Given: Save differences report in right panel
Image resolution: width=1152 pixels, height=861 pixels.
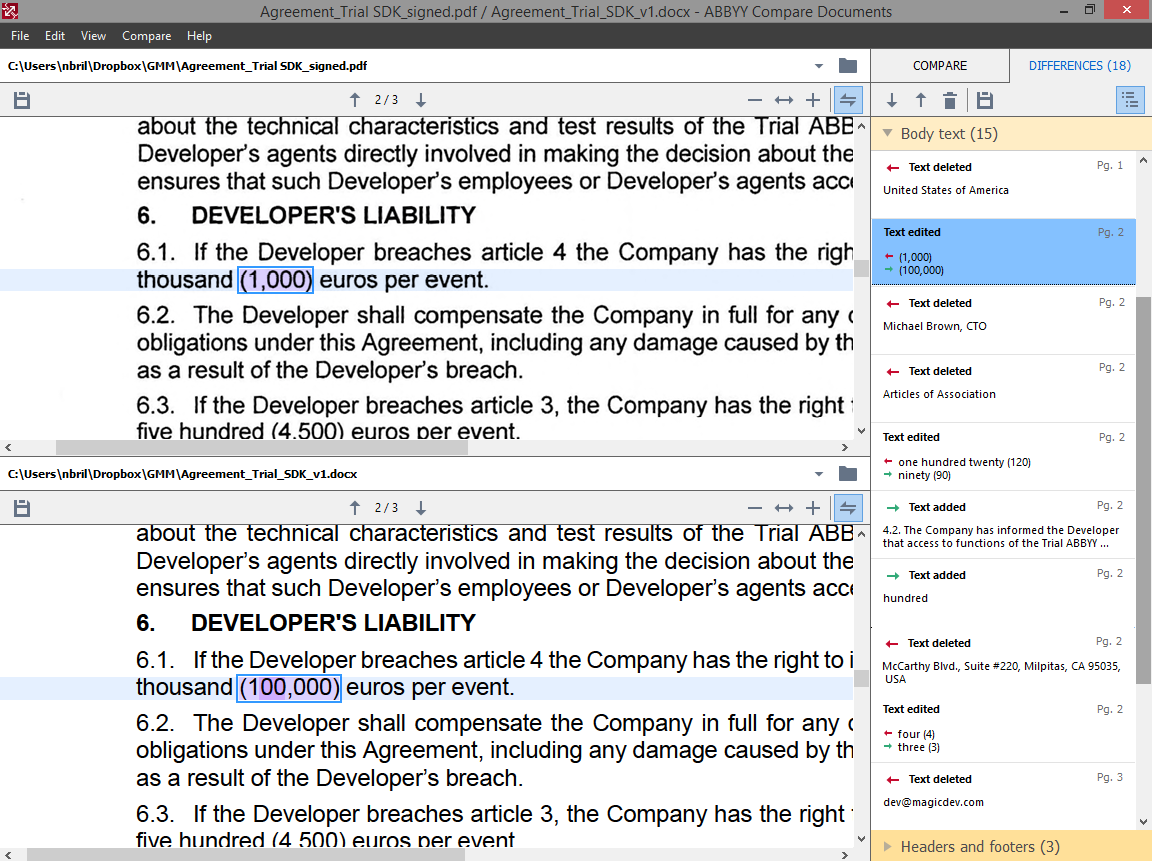Looking at the screenshot, I should click(x=985, y=101).
